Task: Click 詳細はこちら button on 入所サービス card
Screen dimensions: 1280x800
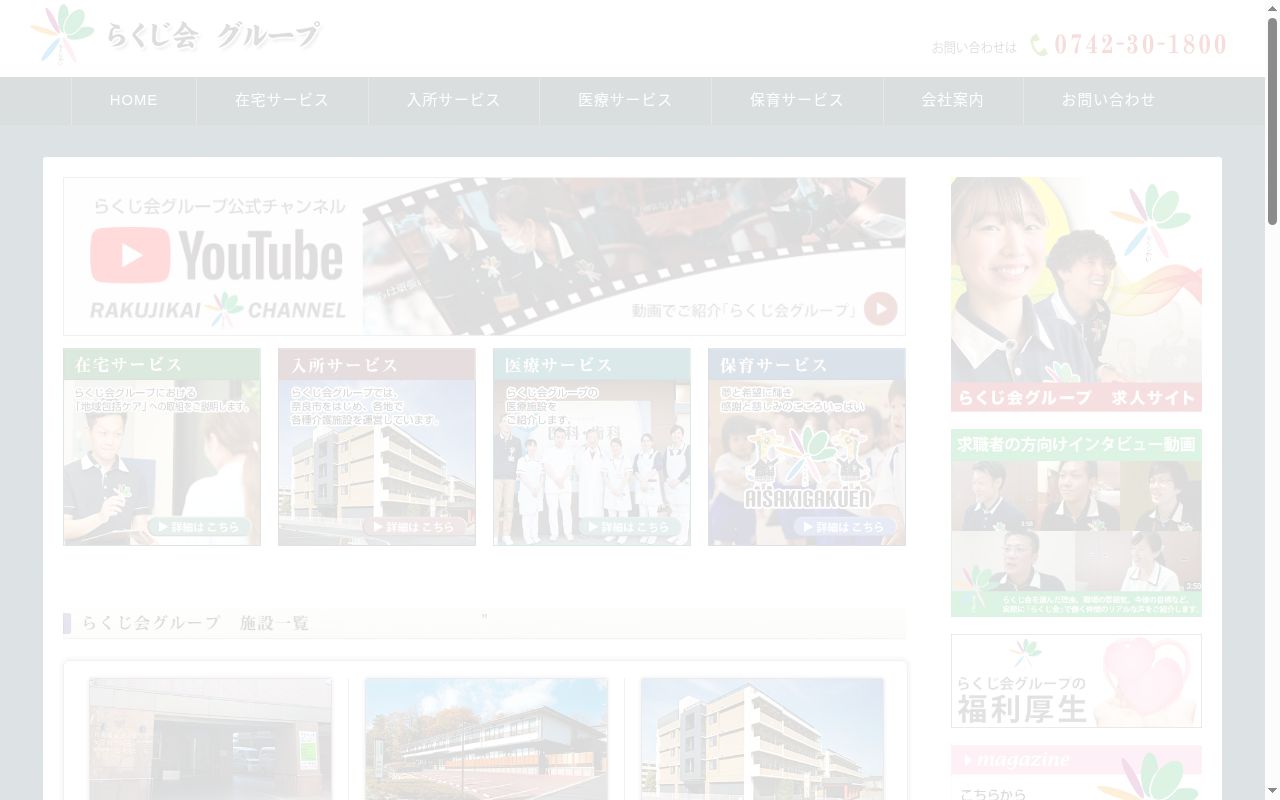Action: click(414, 527)
